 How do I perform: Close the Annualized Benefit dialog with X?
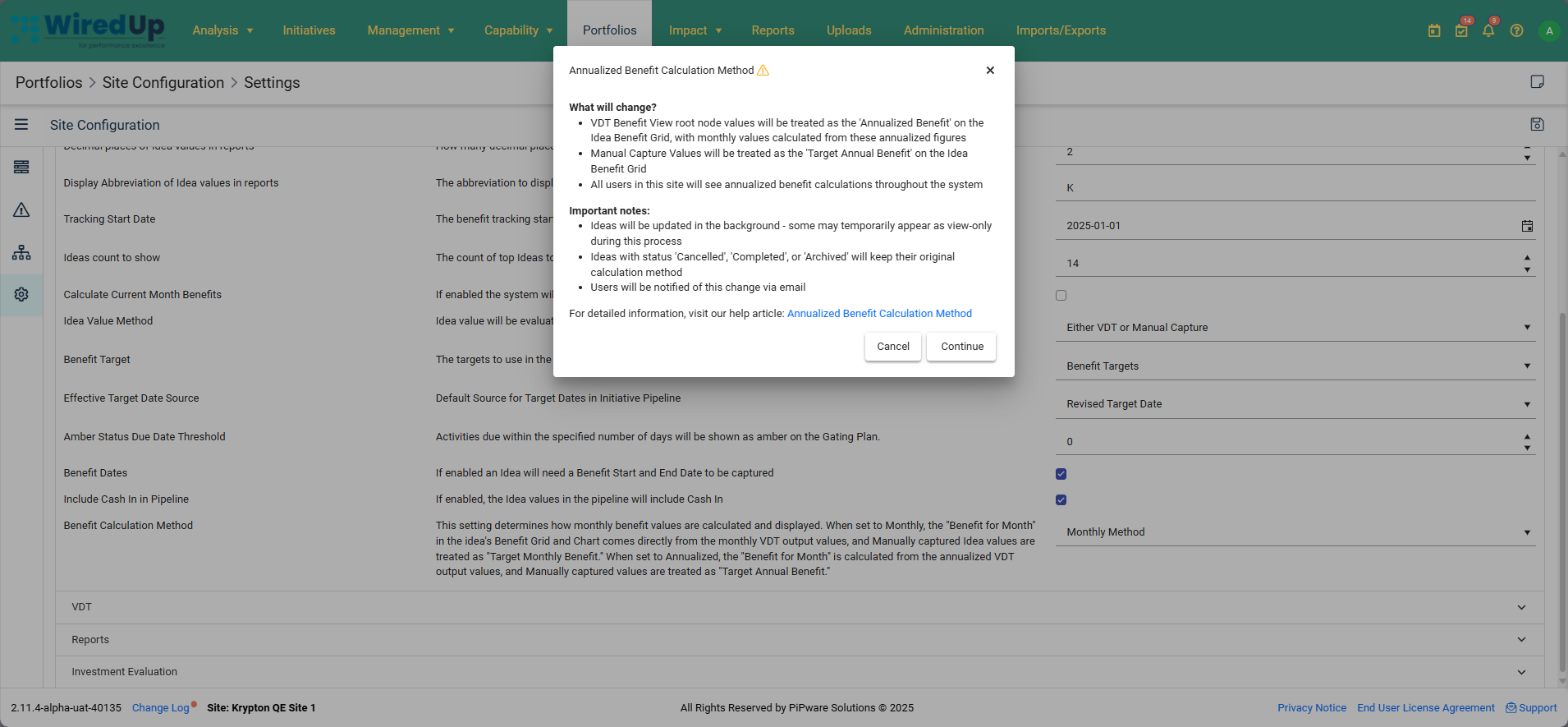(990, 71)
